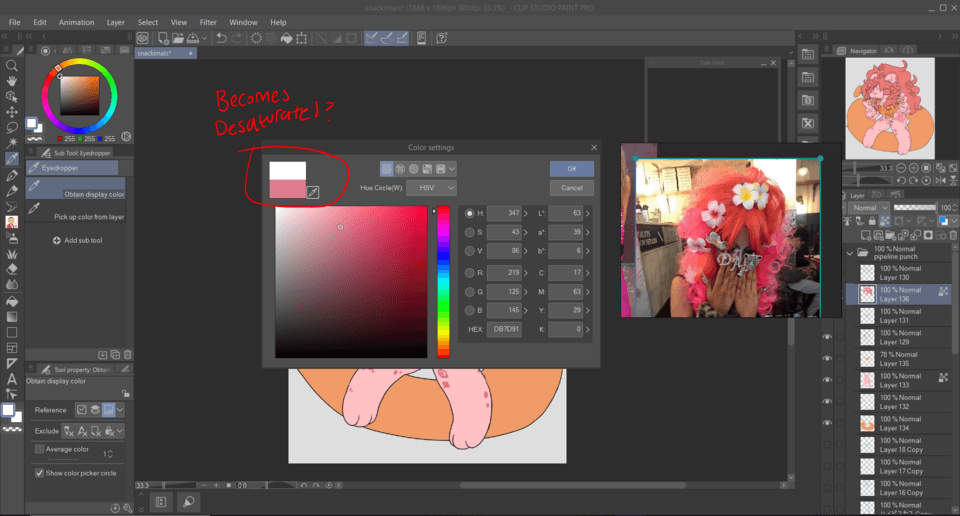Click New canvas icon in command bar
This screenshot has height=516, width=960.
[x=163, y=38]
